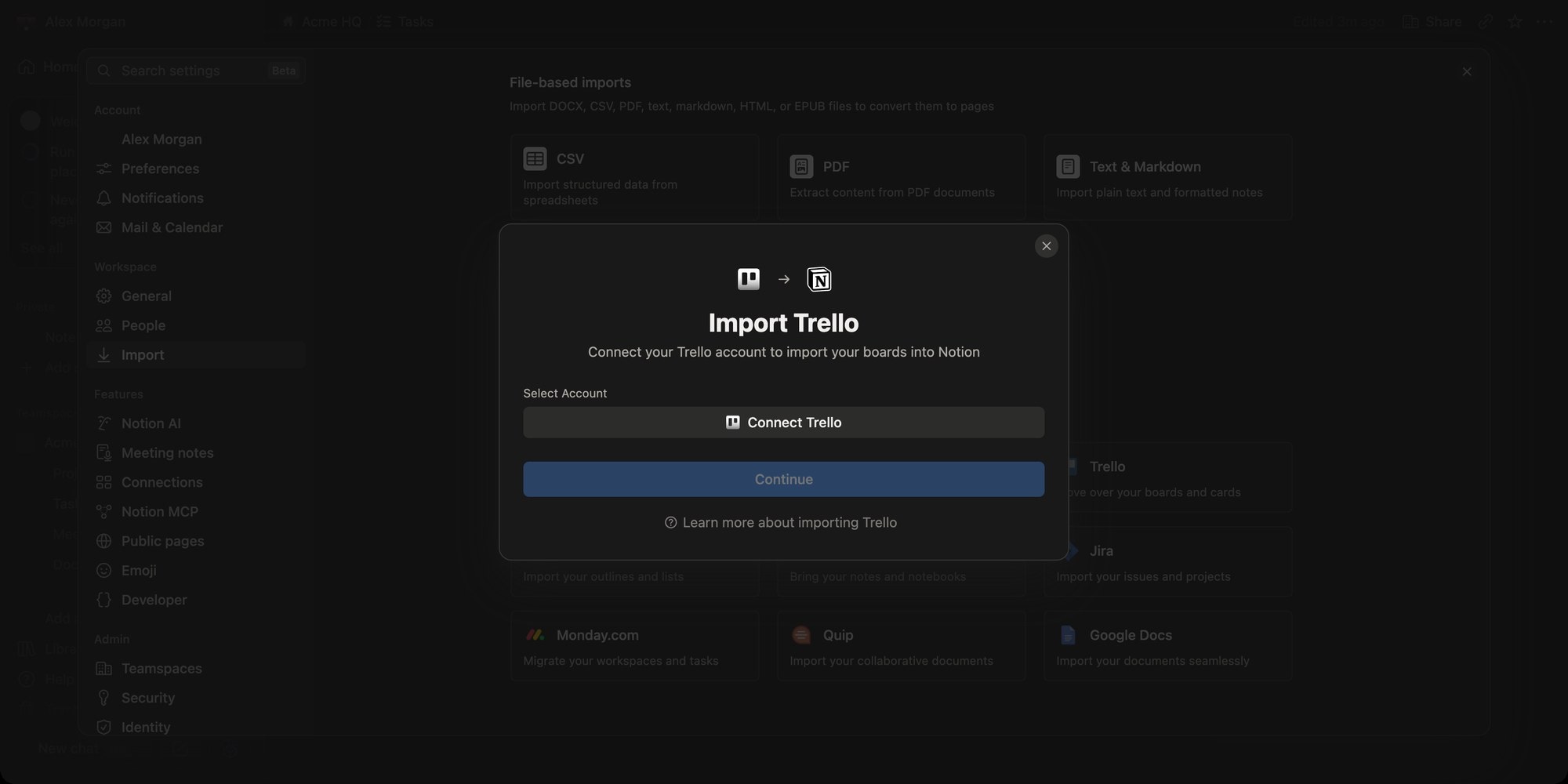Click the People icon in sidebar
1568x784 pixels.
coord(103,325)
